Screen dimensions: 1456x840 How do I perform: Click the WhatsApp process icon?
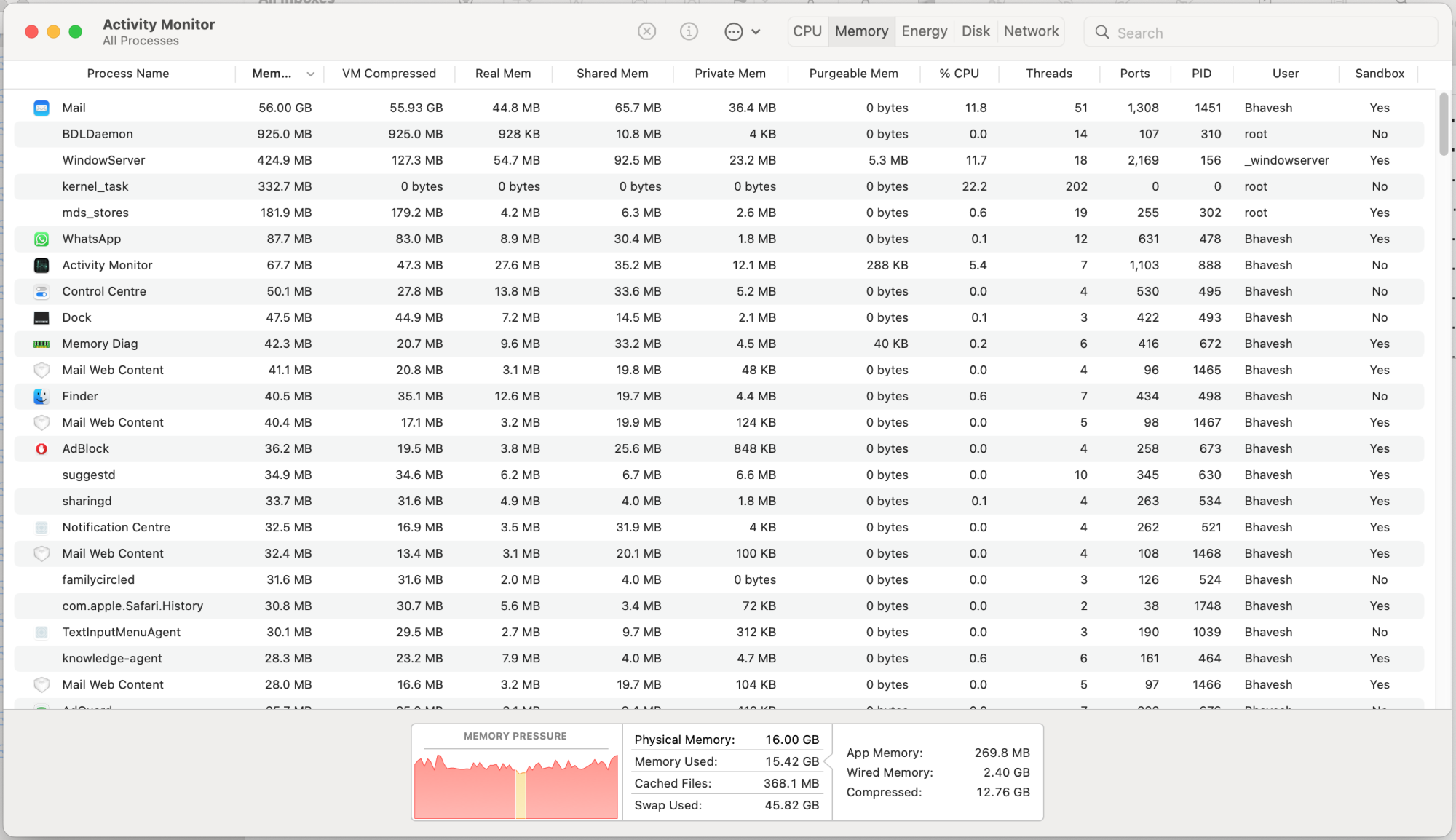[41, 239]
